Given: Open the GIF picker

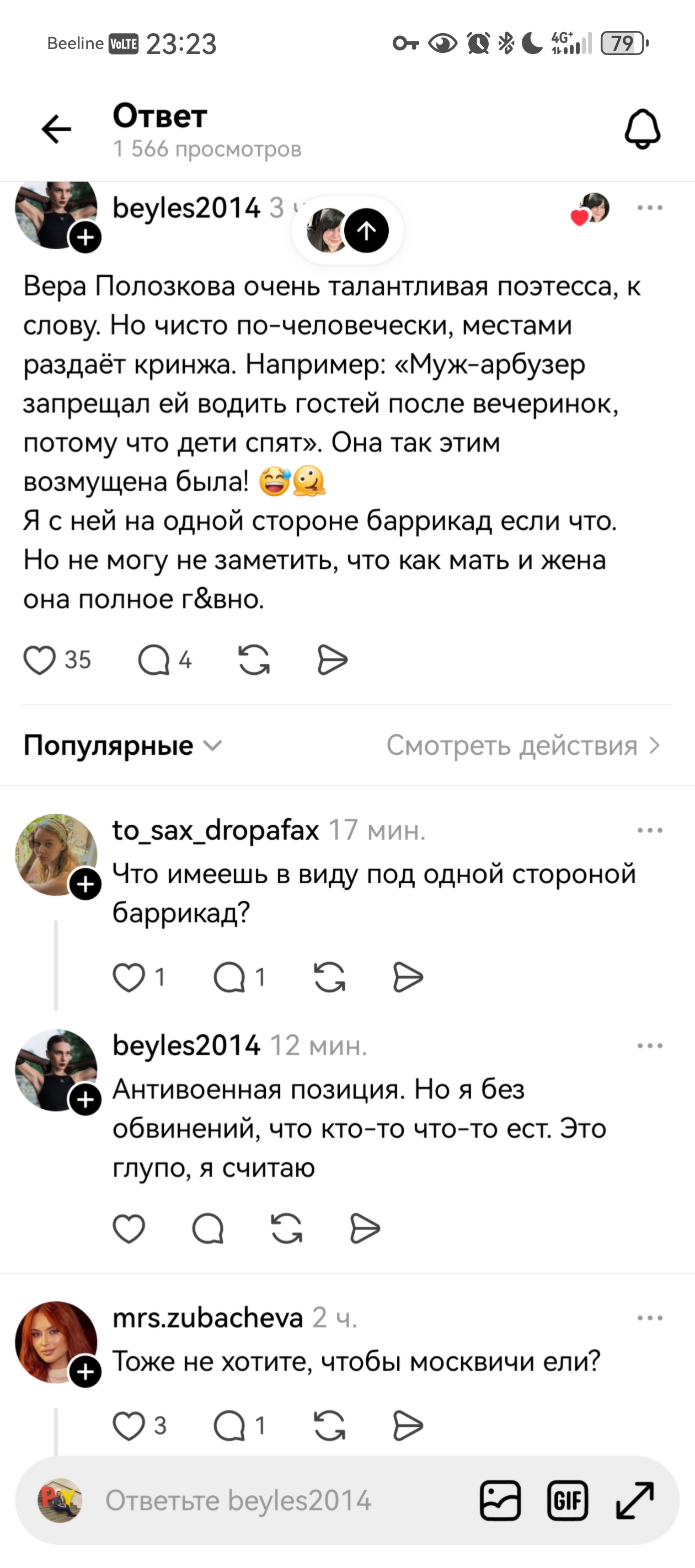Looking at the screenshot, I should (x=567, y=1500).
